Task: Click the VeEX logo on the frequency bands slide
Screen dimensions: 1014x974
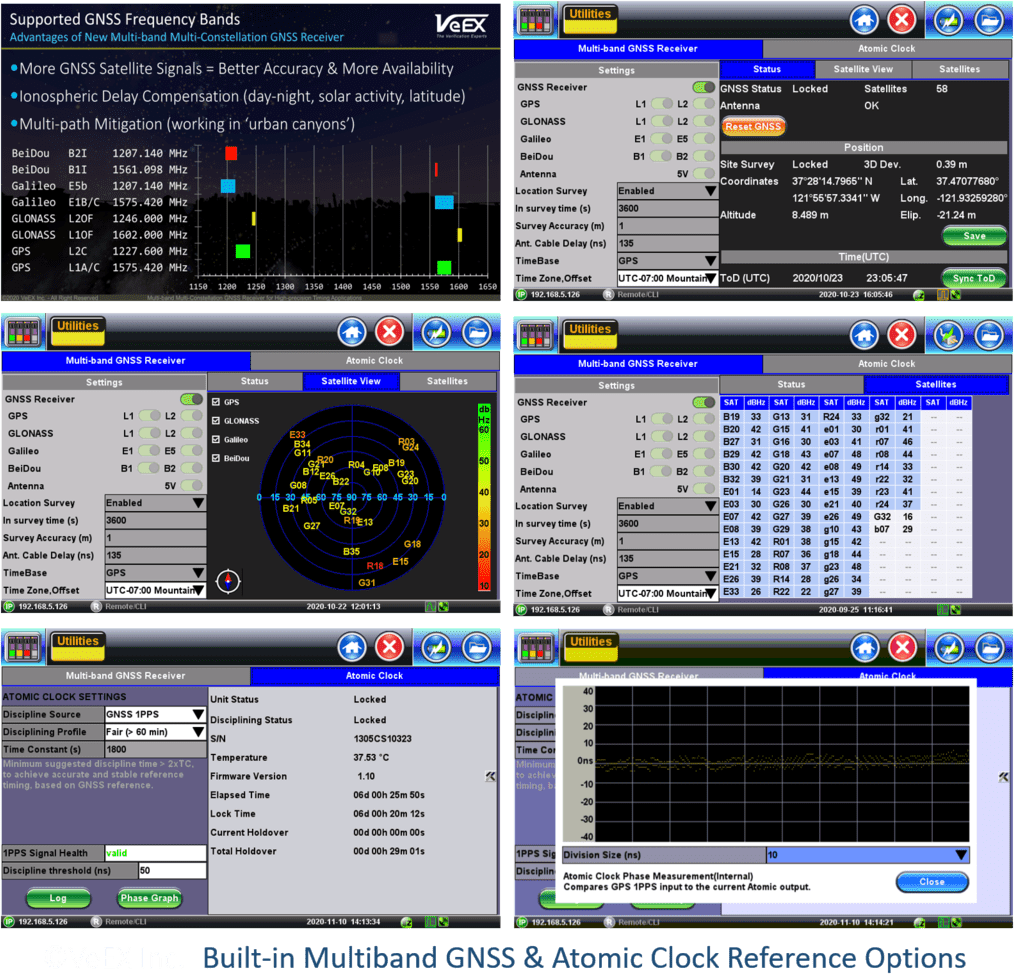Action: (462, 24)
